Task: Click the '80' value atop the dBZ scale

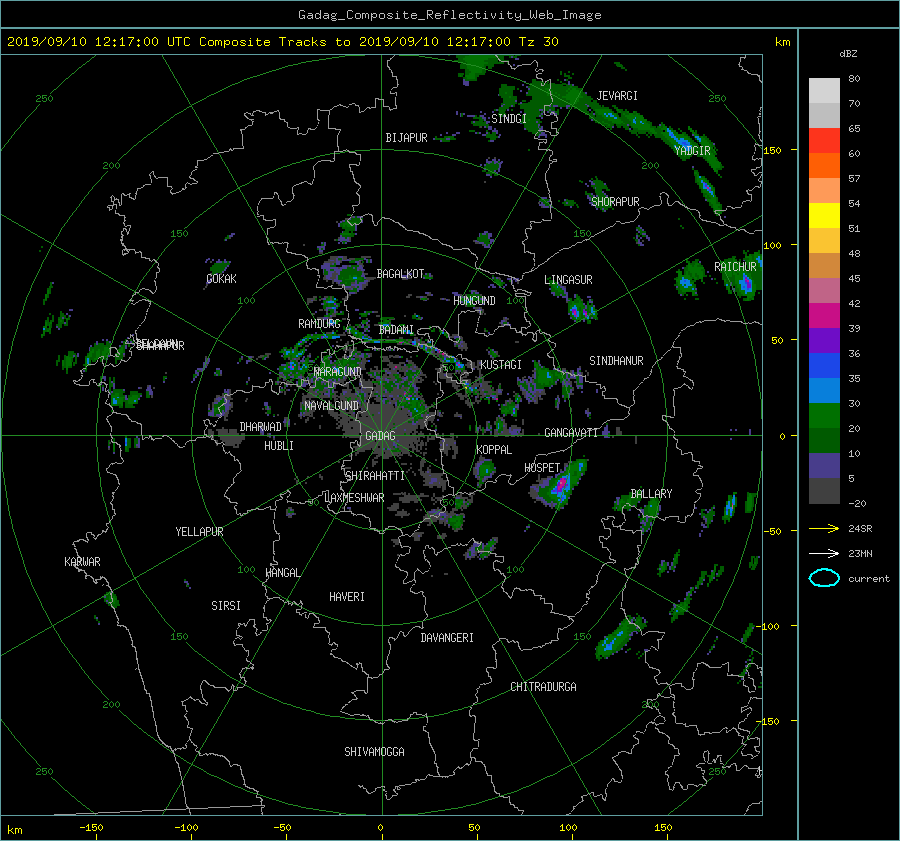Action: pyautogui.click(x=854, y=79)
